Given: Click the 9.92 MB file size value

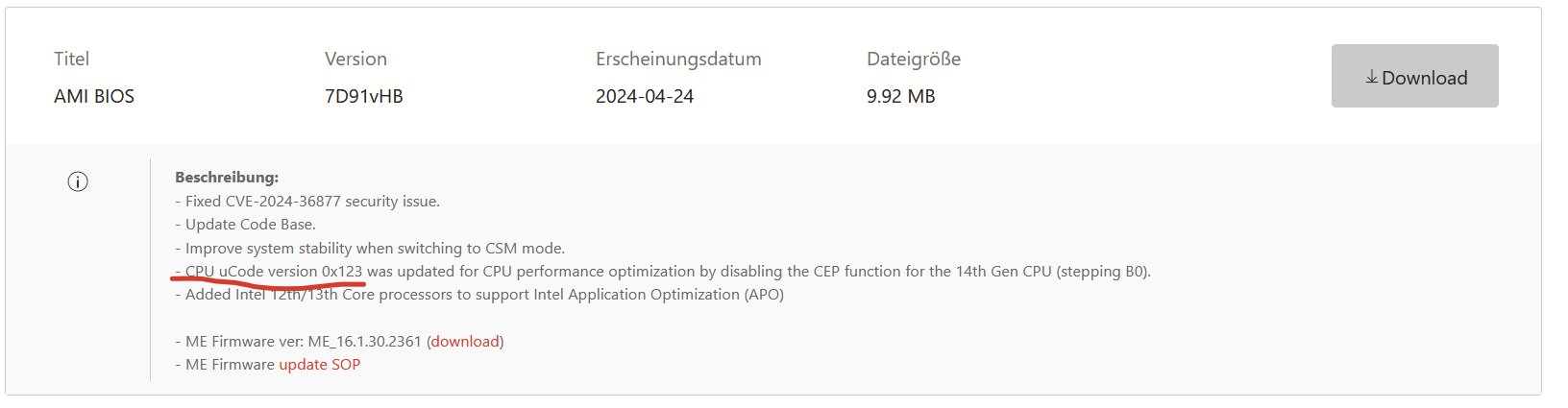Looking at the screenshot, I should click(x=900, y=96).
